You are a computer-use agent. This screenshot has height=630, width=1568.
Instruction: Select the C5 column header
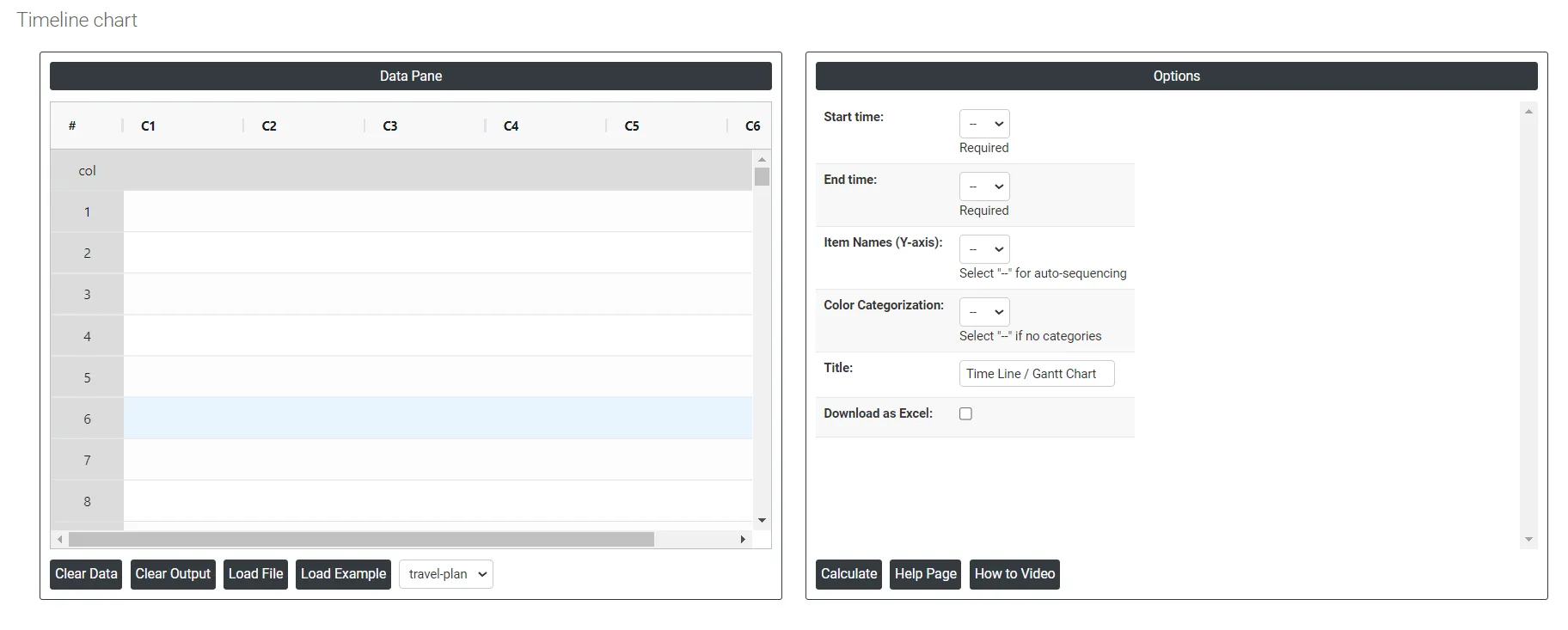[x=667, y=125]
